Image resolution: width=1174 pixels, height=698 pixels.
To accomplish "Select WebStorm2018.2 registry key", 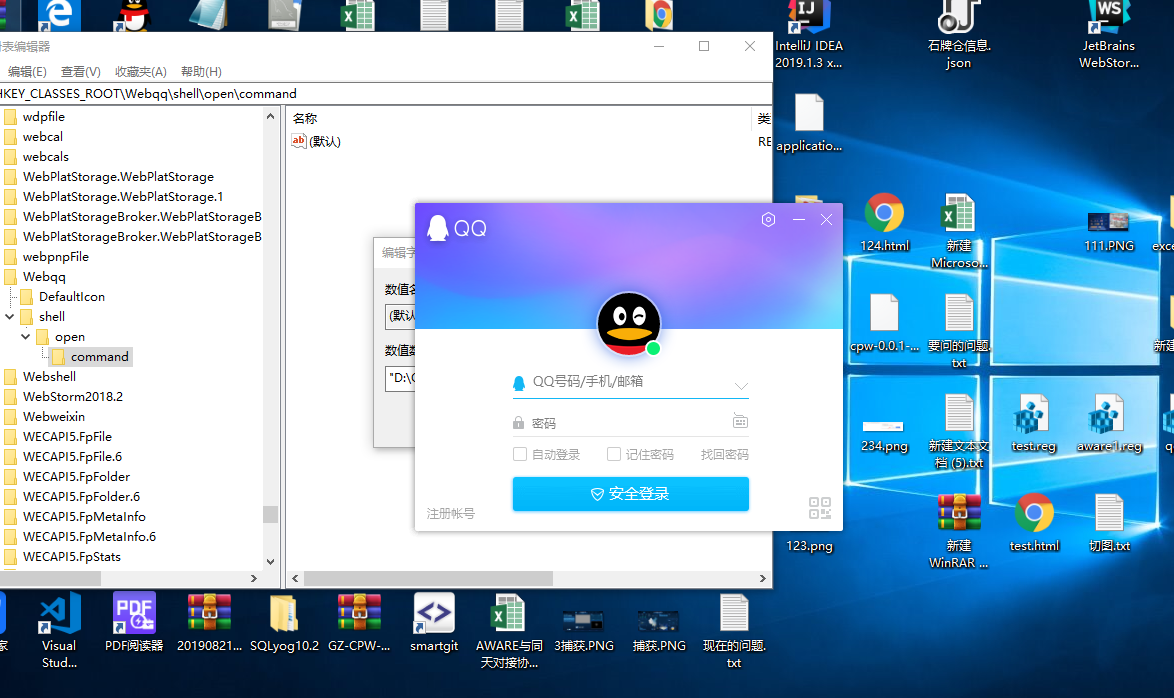I will point(73,396).
